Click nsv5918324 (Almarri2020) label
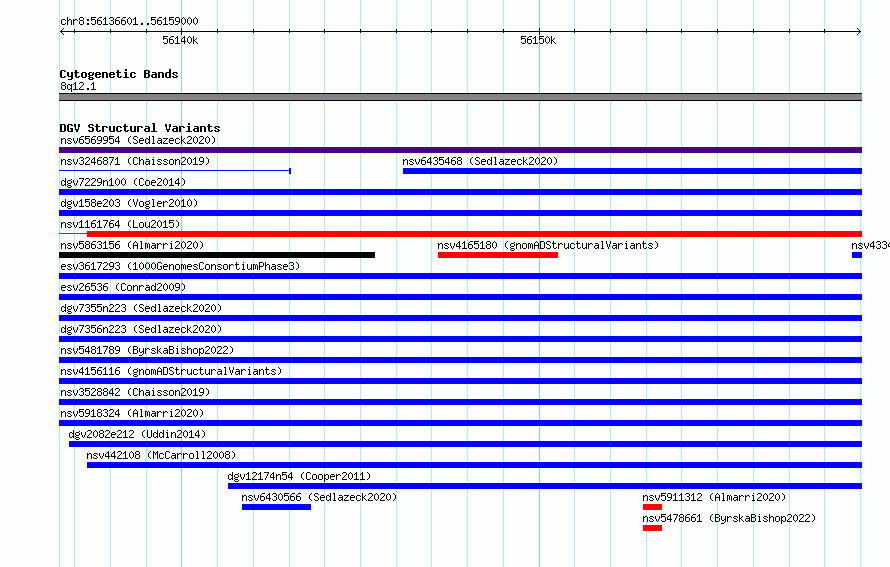Image resolution: width=890 pixels, height=567 pixels. point(132,413)
